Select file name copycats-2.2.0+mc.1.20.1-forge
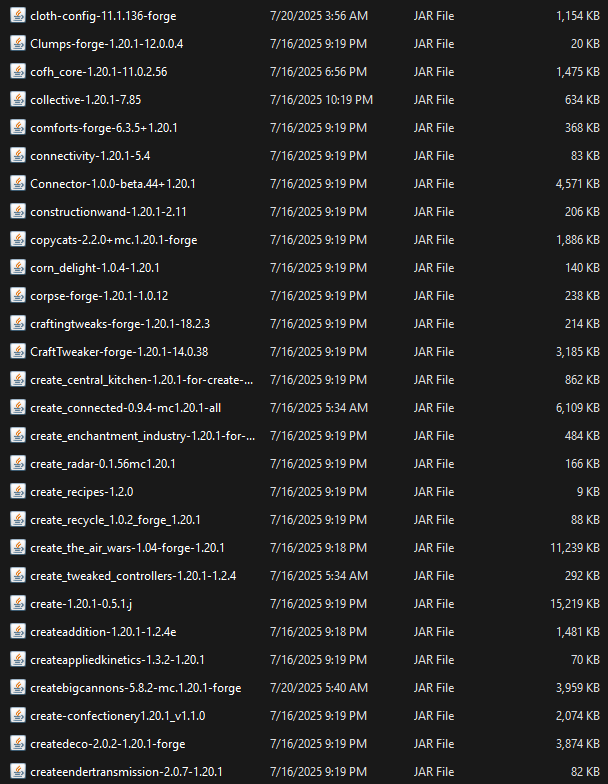The image size is (608, 784). click(x=114, y=240)
